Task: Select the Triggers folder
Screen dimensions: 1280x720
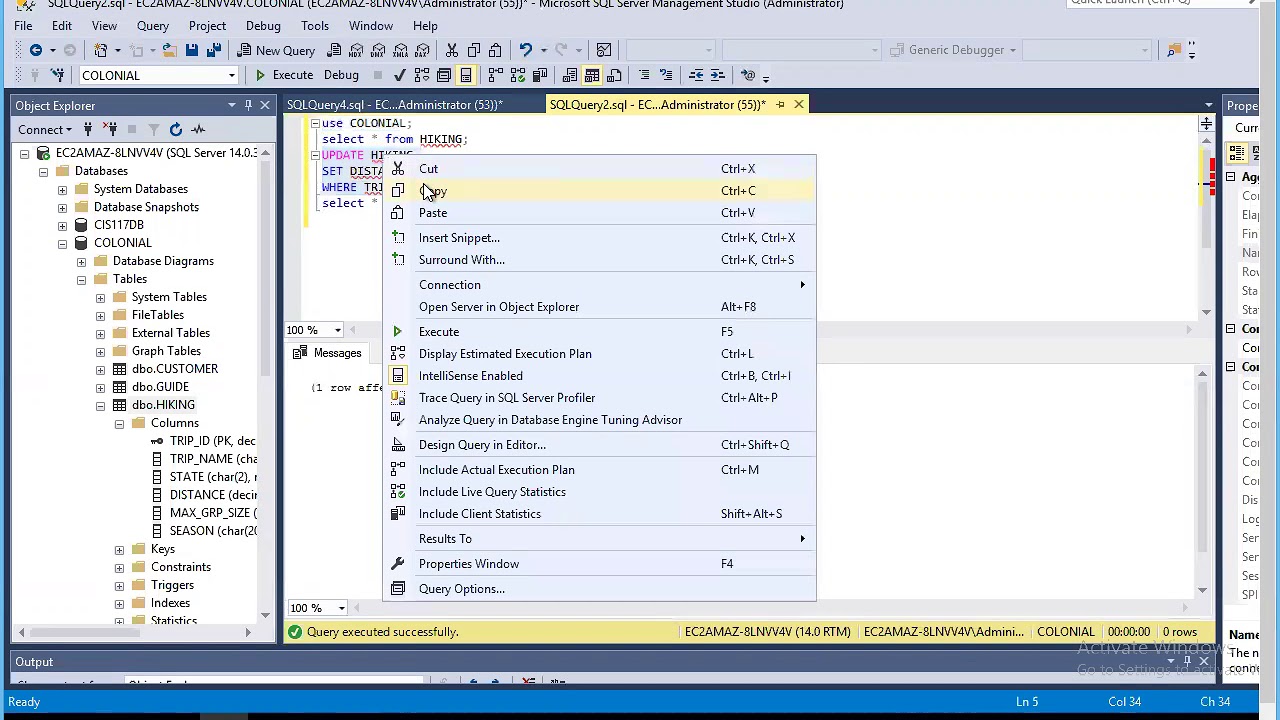Action: (172, 585)
